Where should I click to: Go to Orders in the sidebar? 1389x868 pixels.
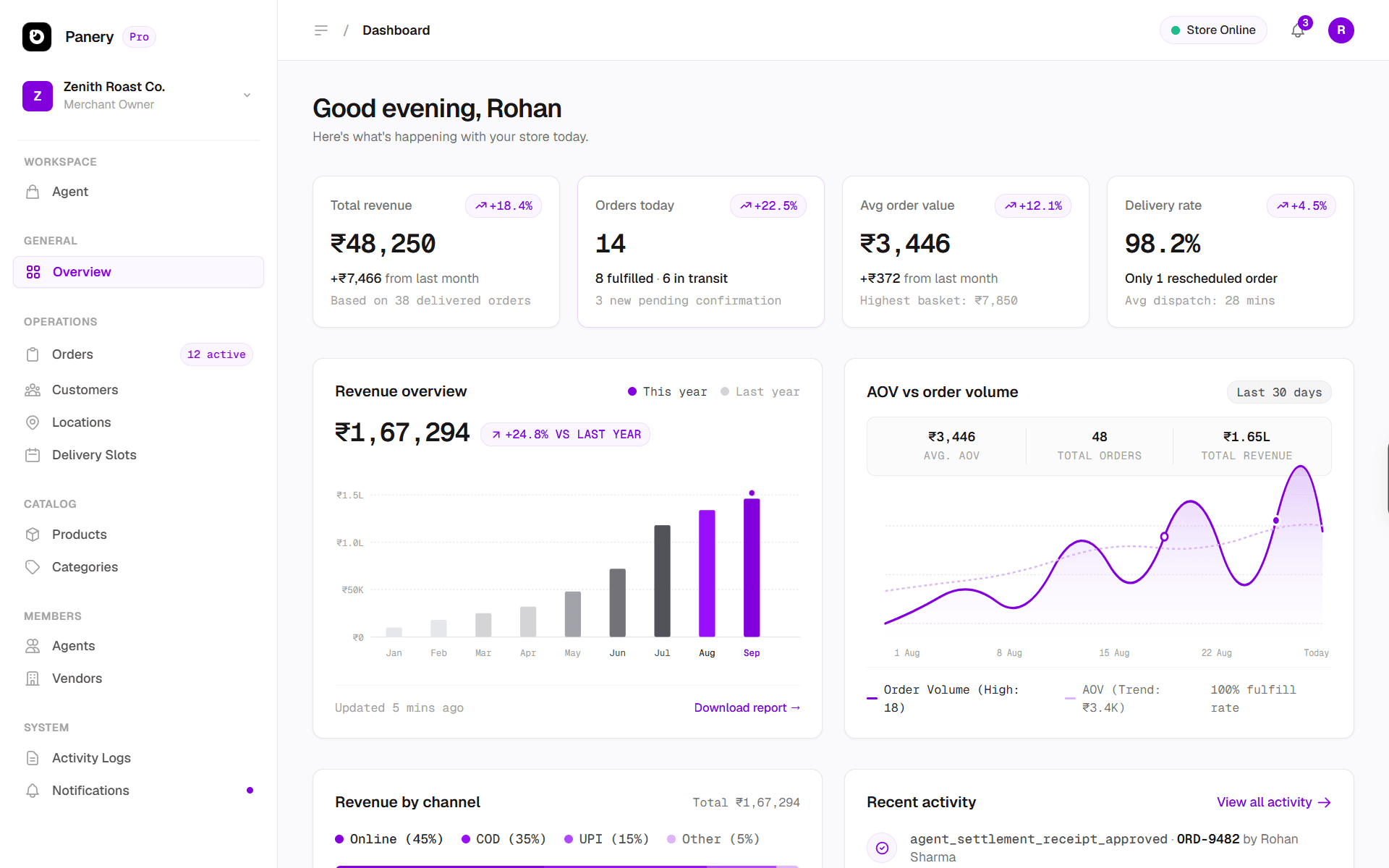click(138, 354)
